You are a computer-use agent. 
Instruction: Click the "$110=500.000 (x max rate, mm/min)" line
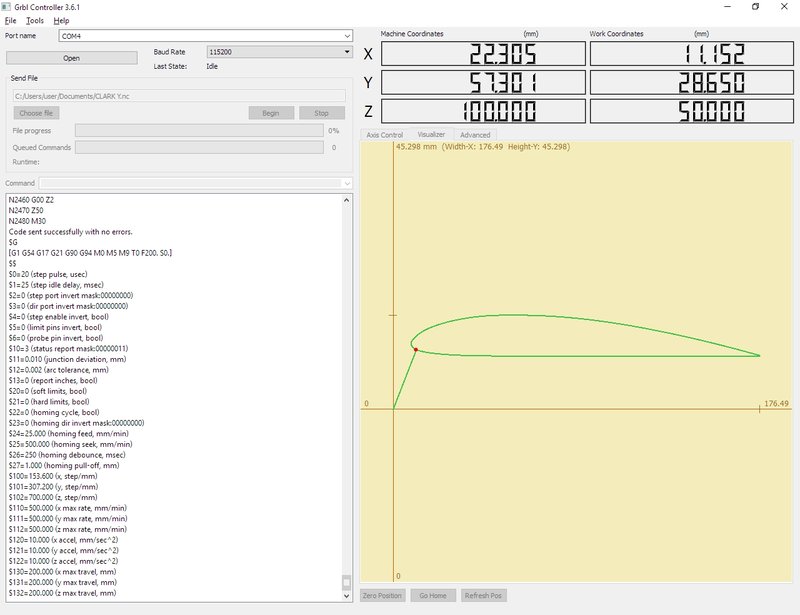[x=68, y=508]
